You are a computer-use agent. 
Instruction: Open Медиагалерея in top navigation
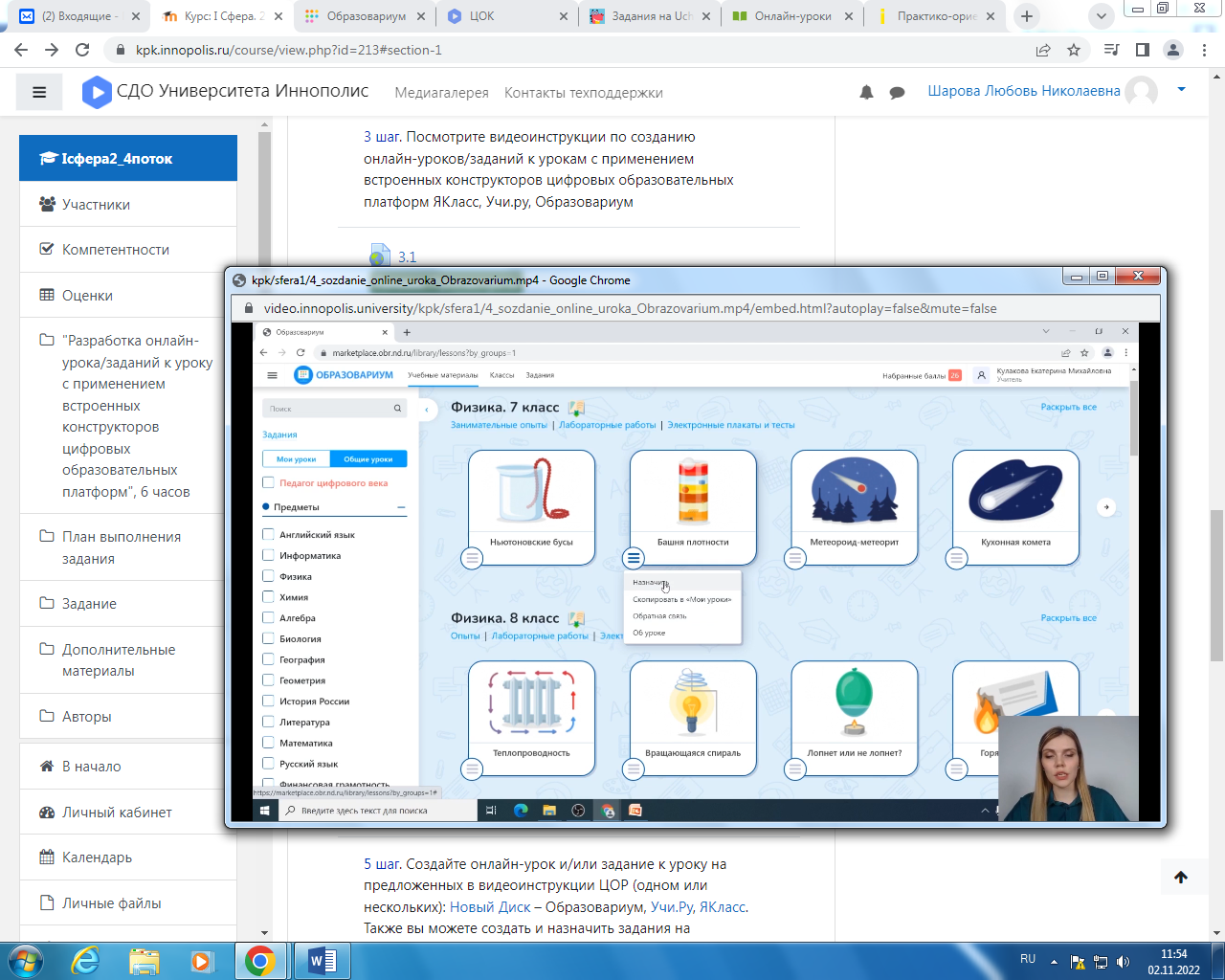[x=441, y=93]
